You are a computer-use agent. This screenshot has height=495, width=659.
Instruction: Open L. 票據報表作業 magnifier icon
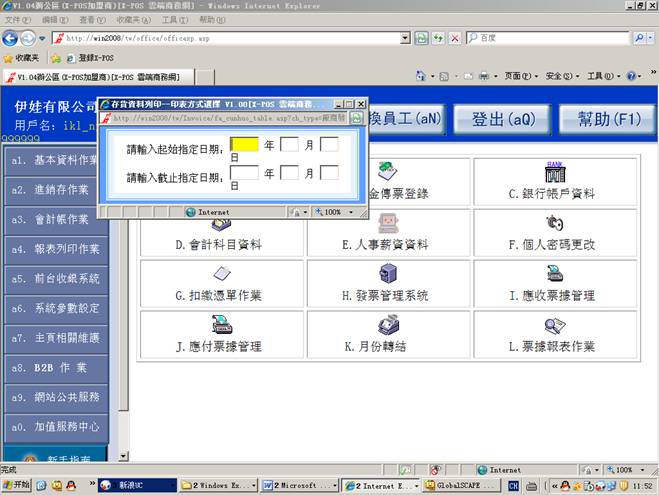pyautogui.click(x=554, y=325)
